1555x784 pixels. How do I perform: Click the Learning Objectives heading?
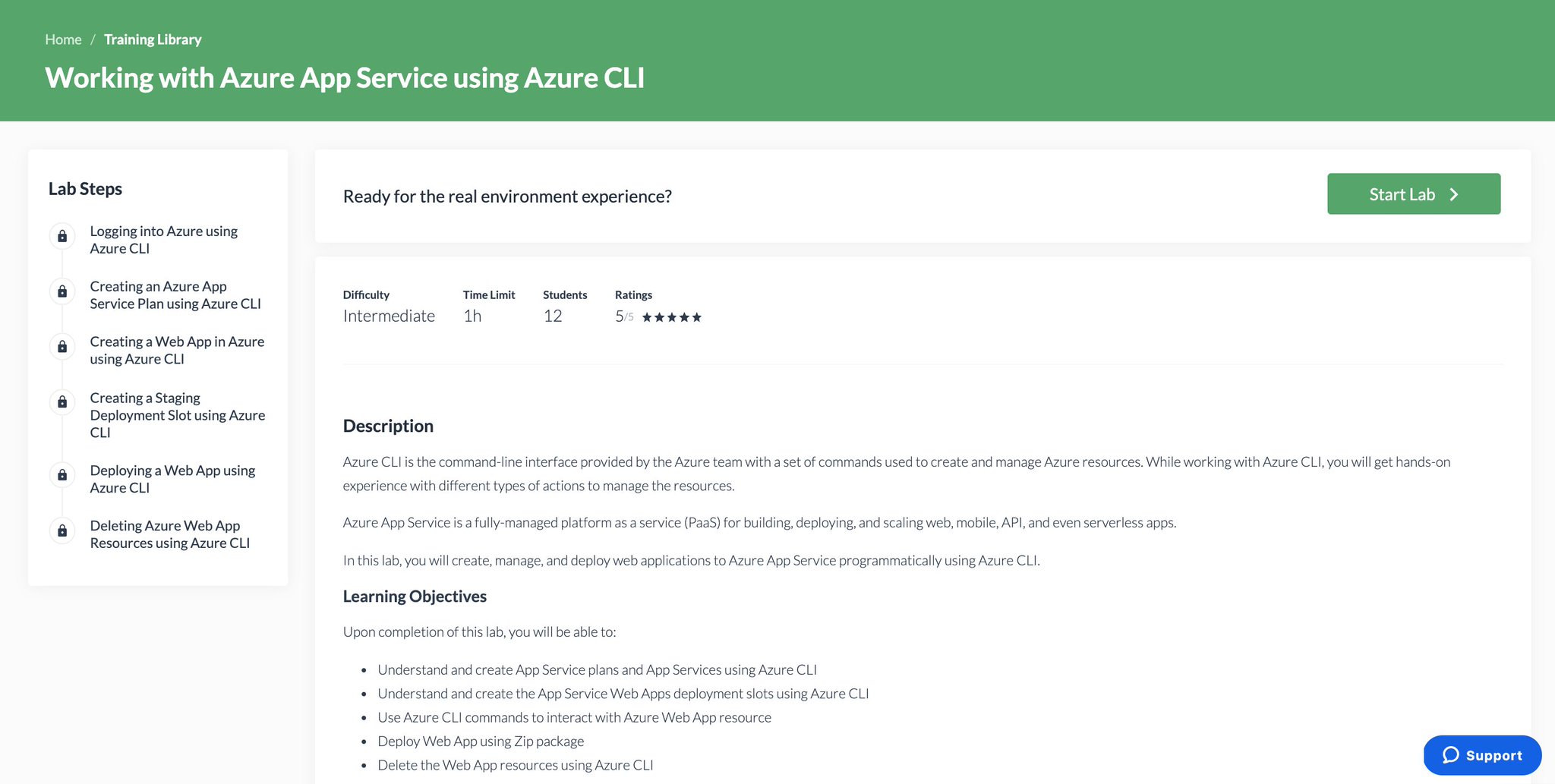tap(415, 597)
